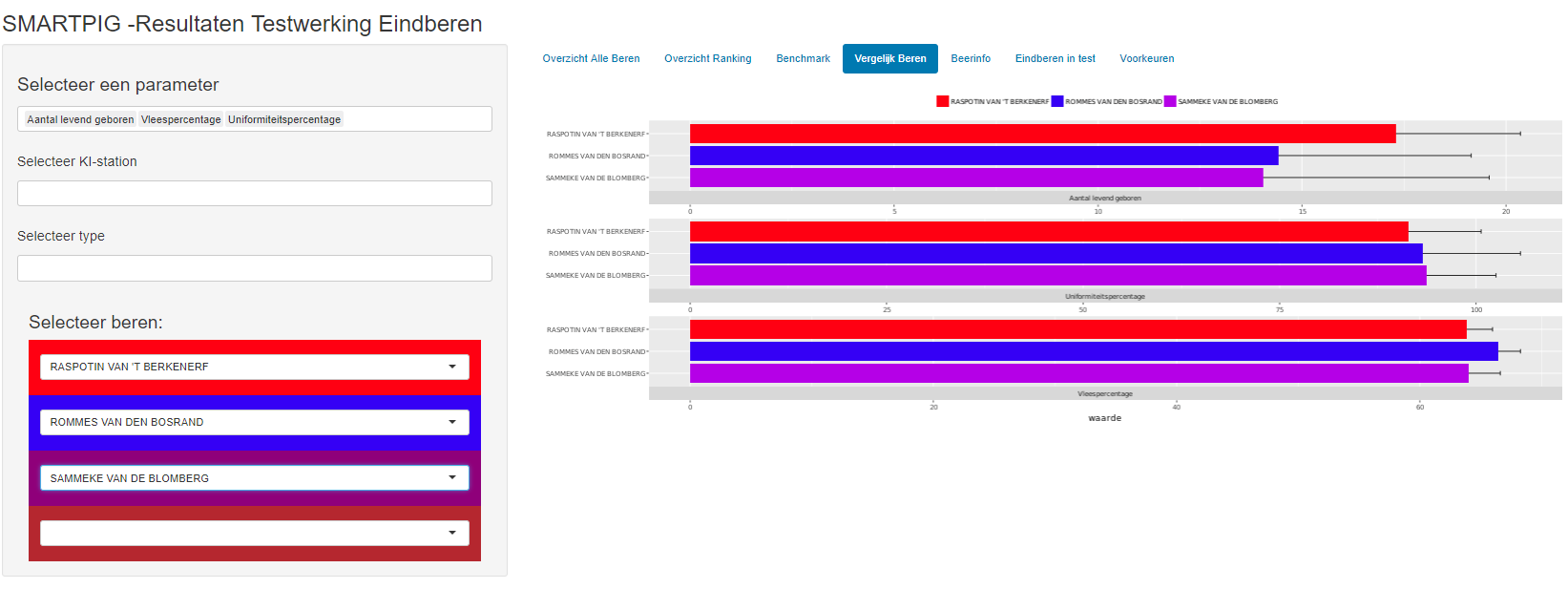Screen dimensions: 1568x589
Task: Click the purple SAMMEKE legend swatch
Action: point(1170,101)
